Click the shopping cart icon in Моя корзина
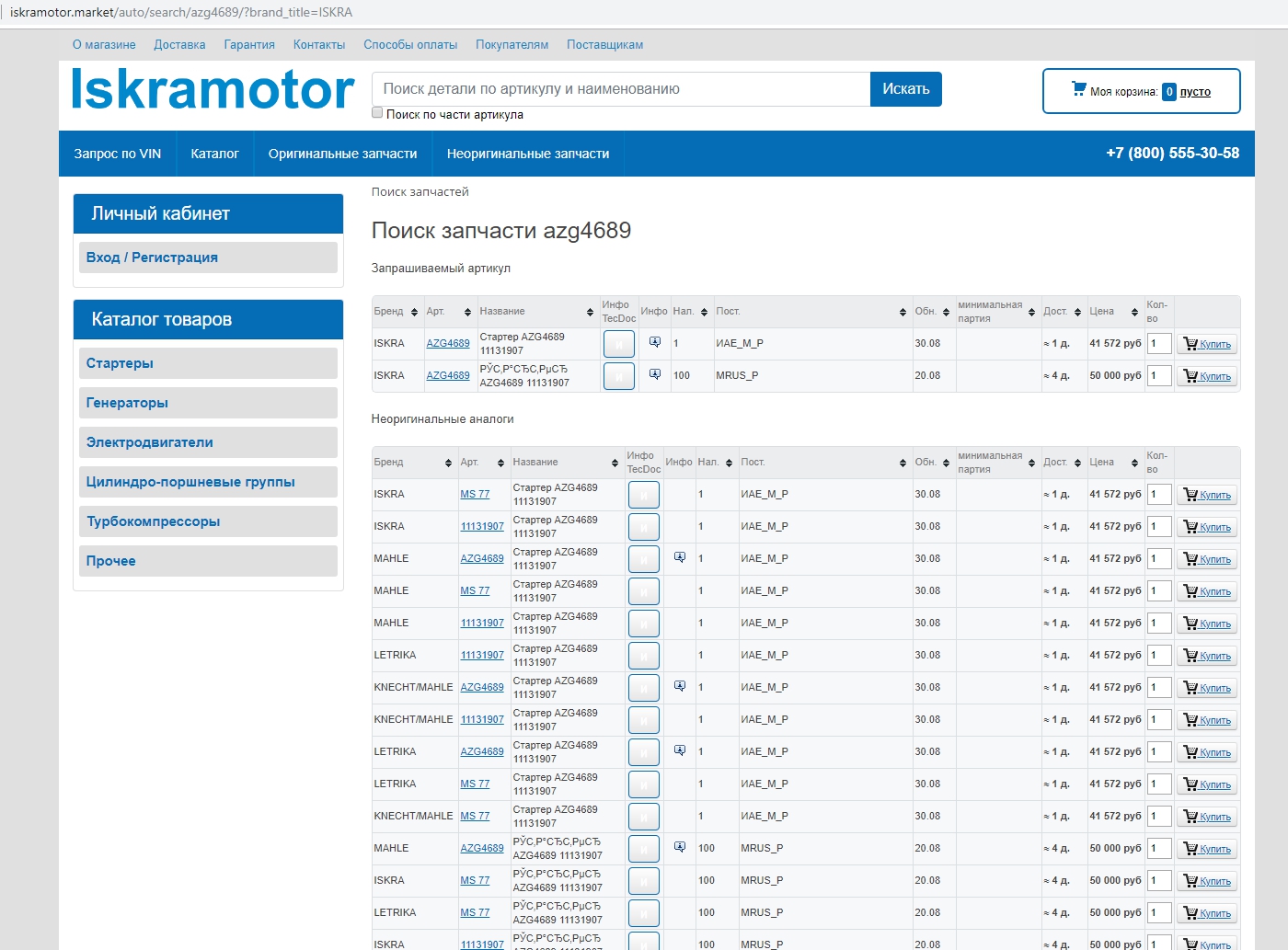The width and height of the screenshot is (1288, 950). coord(1079,89)
